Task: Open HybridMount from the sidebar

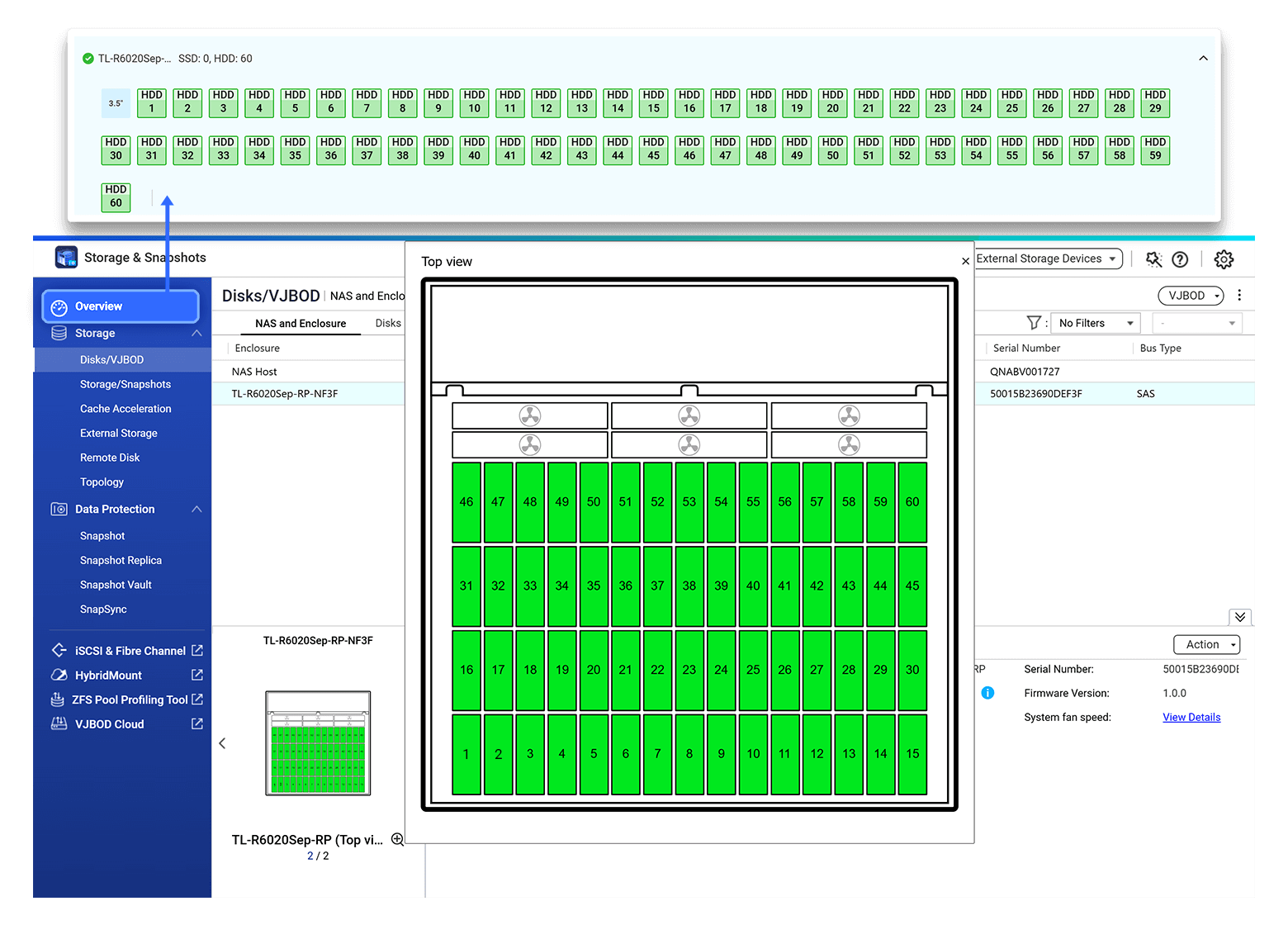Action: (108, 676)
